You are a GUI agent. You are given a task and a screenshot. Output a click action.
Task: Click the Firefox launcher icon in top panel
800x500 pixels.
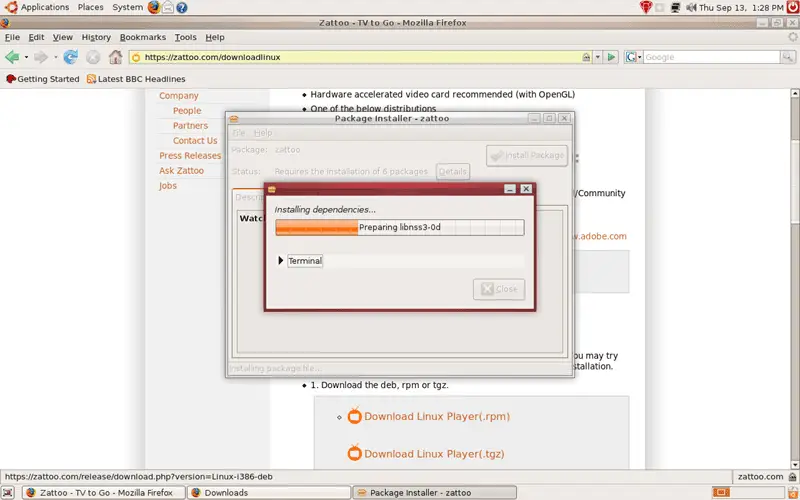pyautogui.click(x=154, y=7)
